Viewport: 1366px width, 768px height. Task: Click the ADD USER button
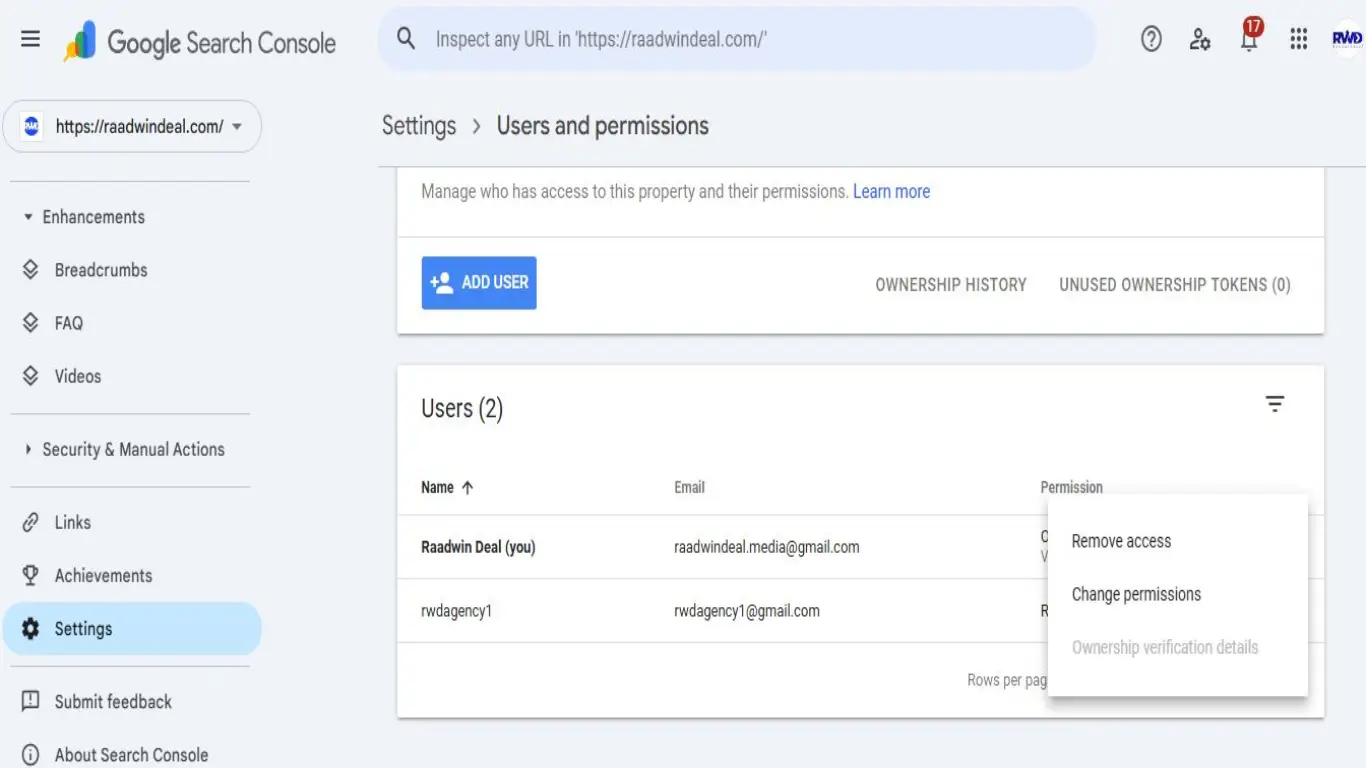[x=478, y=282]
